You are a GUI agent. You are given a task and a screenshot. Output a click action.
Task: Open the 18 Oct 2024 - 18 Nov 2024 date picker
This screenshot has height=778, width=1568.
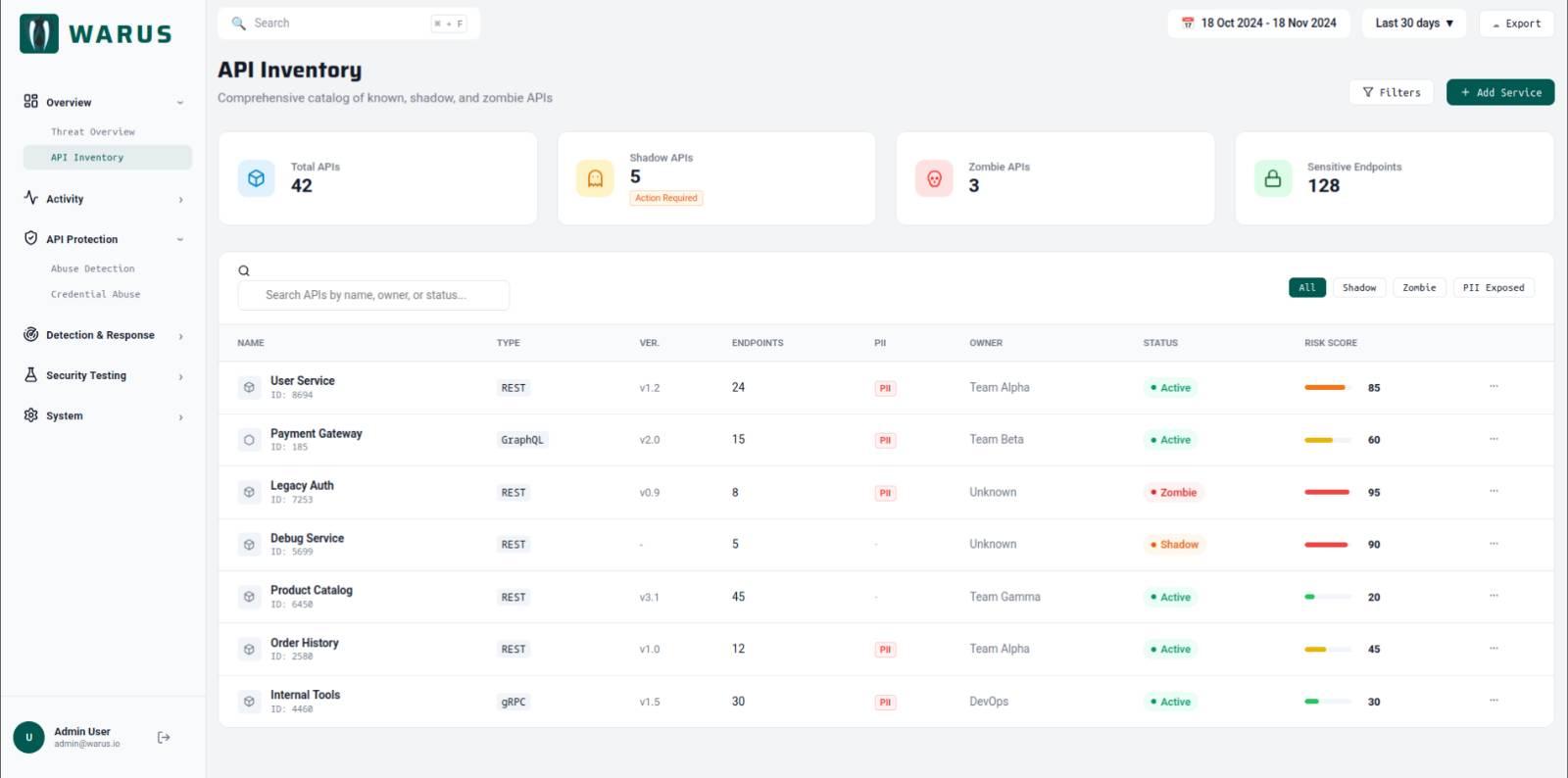click(x=1259, y=24)
